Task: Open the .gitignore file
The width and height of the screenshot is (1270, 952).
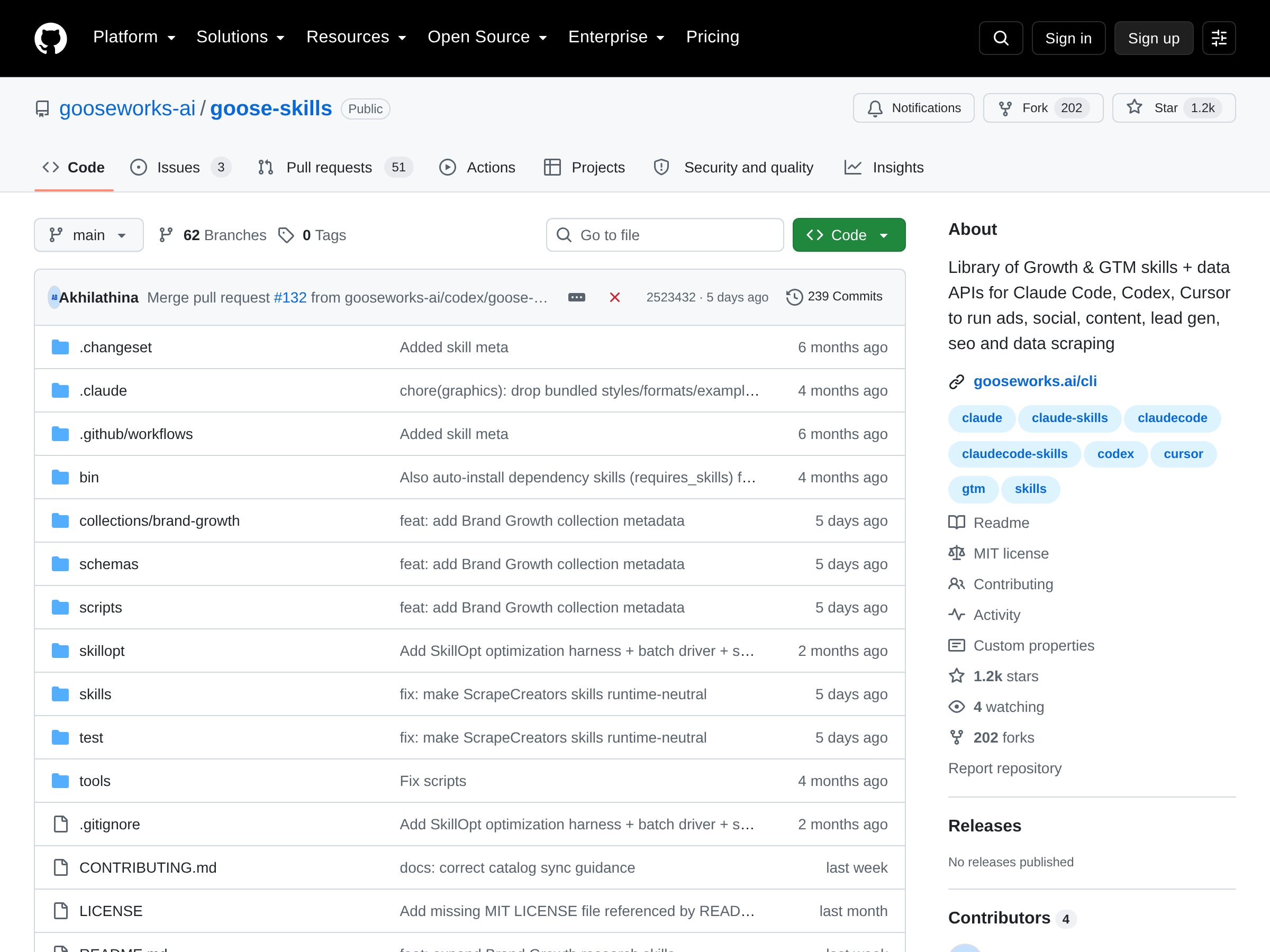Action: pyautogui.click(x=110, y=824)
